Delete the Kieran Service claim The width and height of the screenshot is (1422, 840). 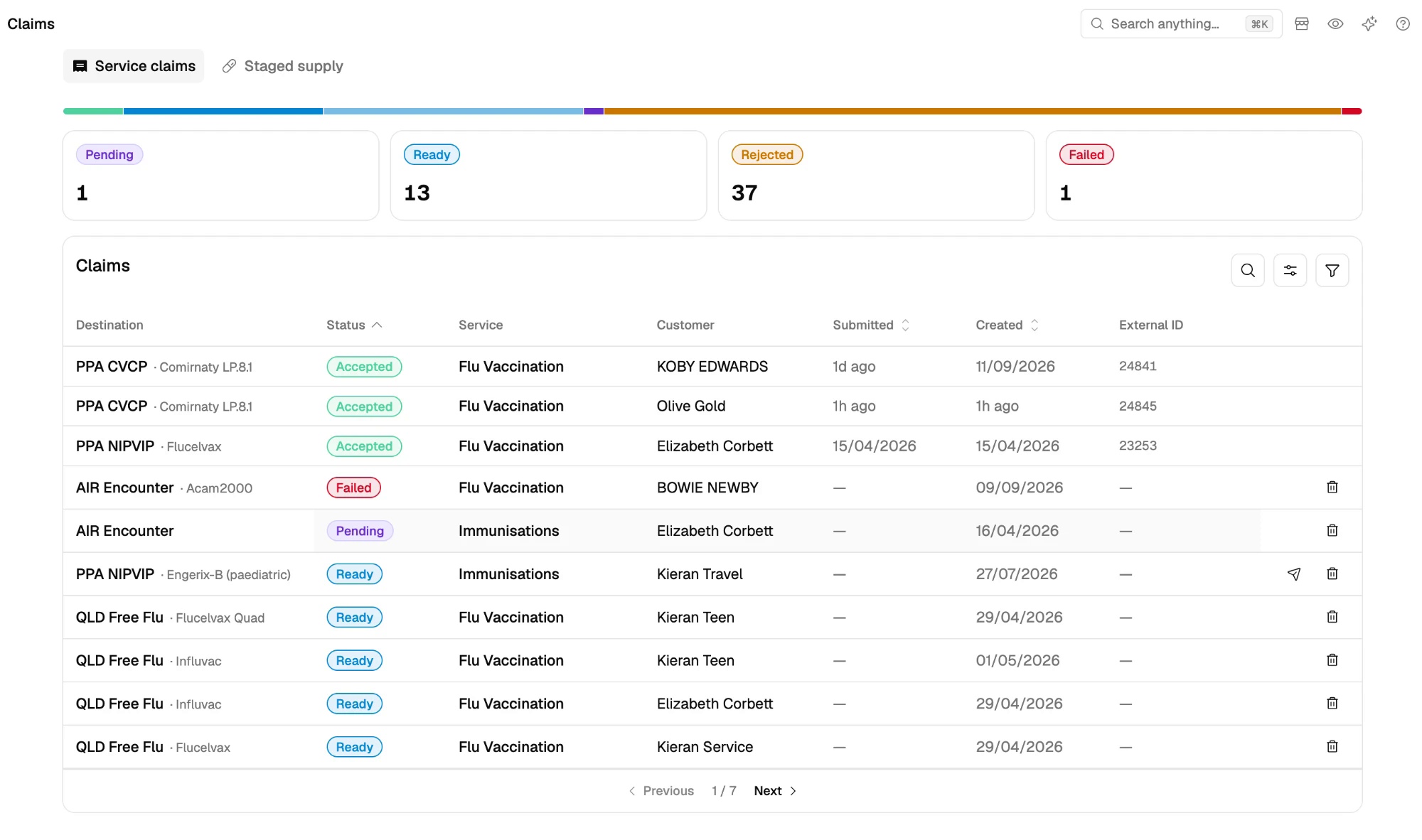[x=1332, y=746]
